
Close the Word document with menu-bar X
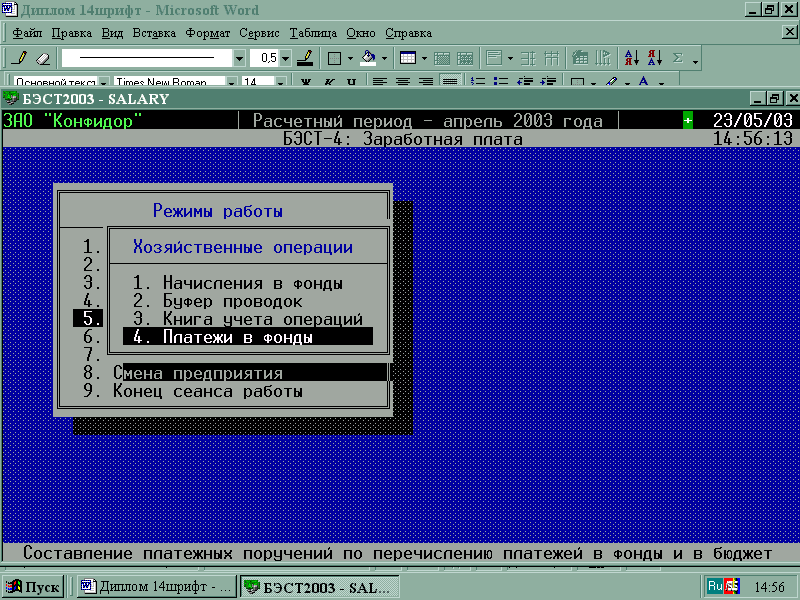[790, 32]
